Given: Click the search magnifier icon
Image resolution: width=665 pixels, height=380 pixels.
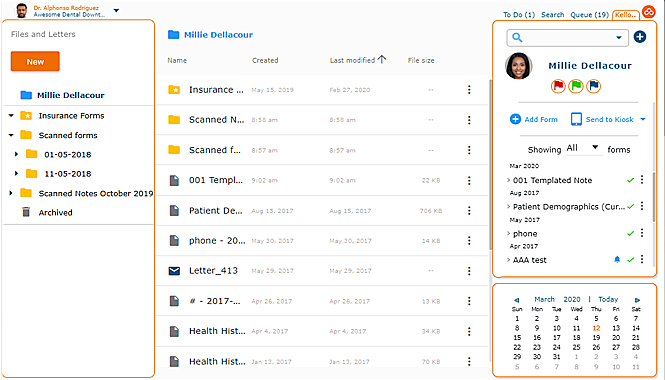Looking at the screenshot, I should coord(517,38).
